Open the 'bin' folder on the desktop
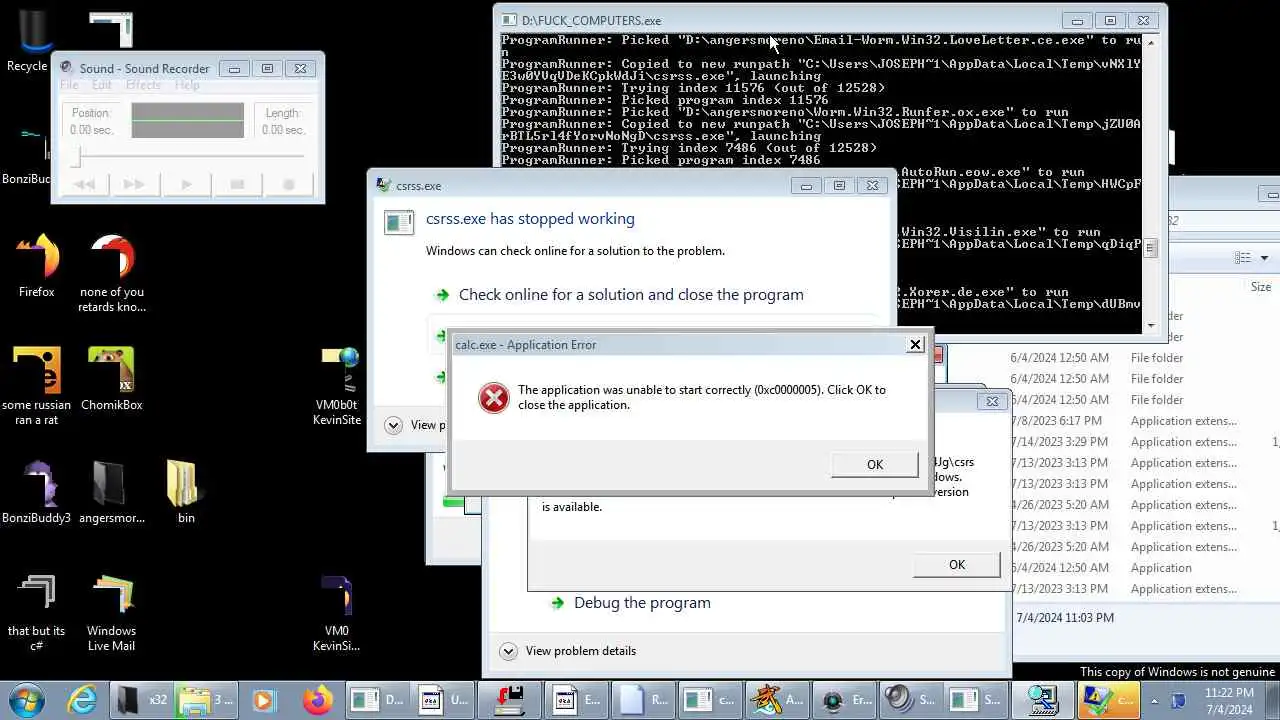This screenshot has width=1280, height=720. click(x=186, y=493)
